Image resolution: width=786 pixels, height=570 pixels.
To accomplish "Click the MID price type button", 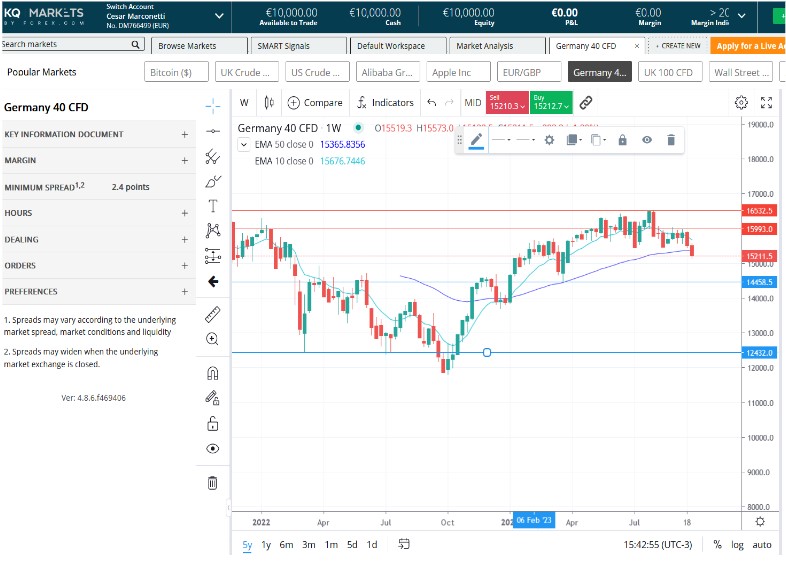I will pos(473,103).
